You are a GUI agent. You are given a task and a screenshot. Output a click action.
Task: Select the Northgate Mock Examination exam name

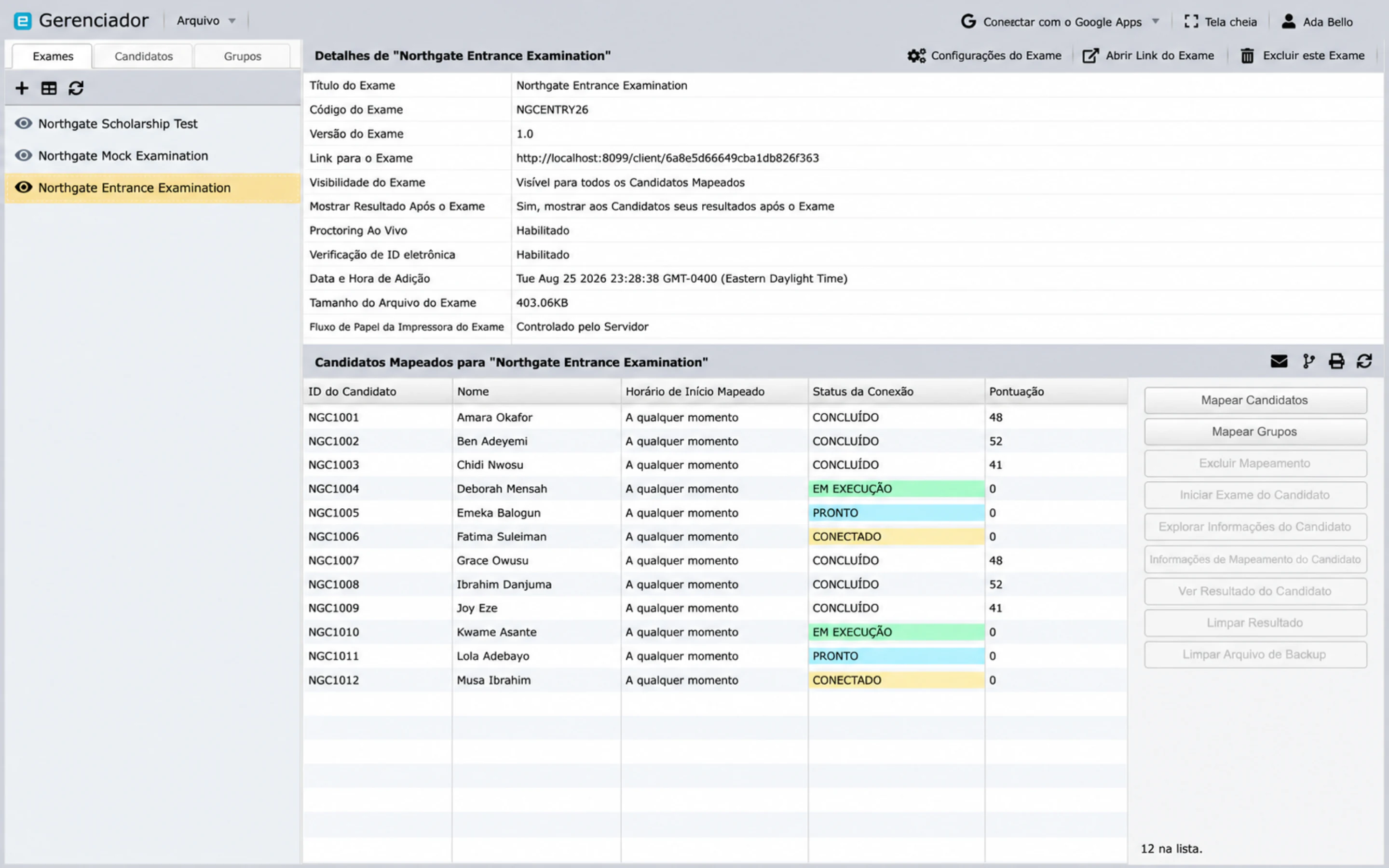[x=123, y=156]
